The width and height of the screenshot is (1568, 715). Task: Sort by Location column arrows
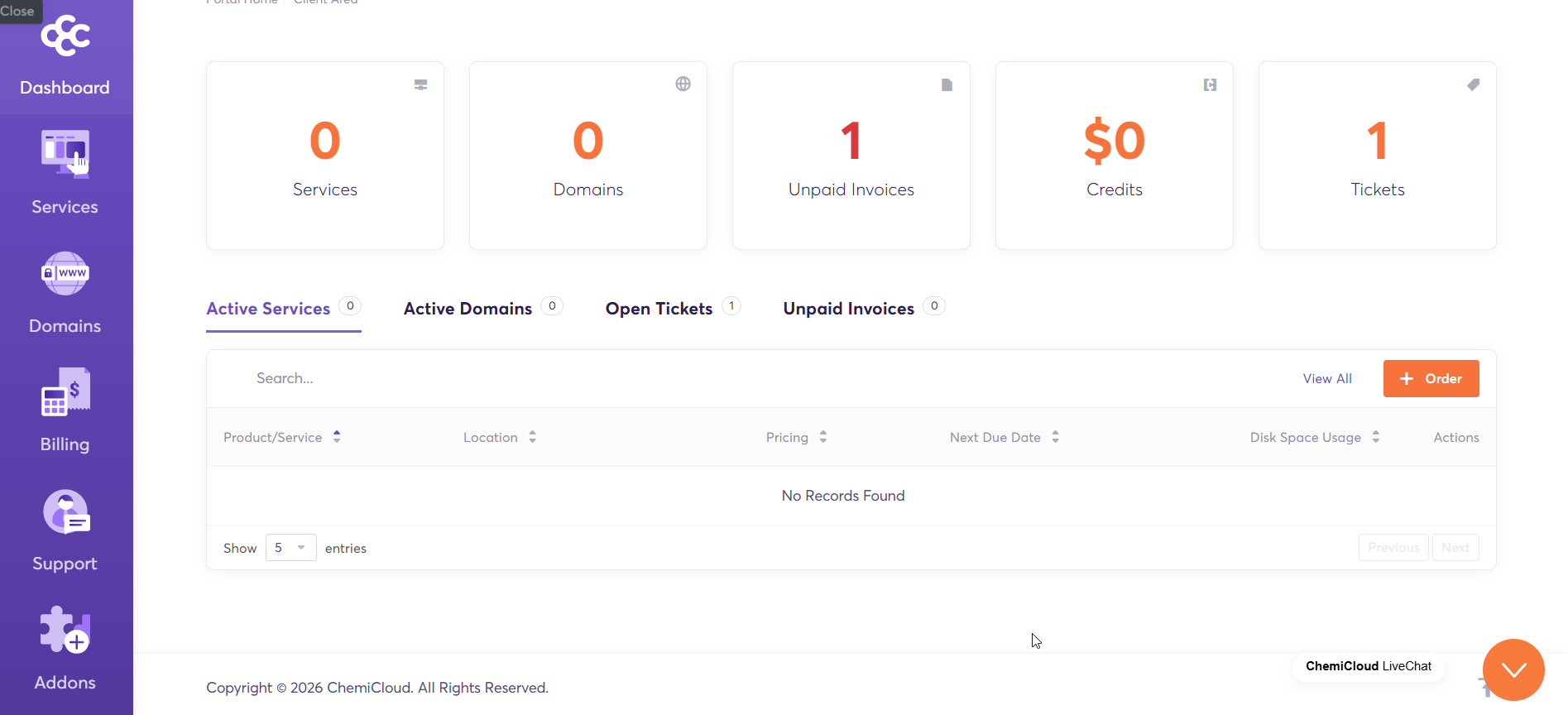click(x=532, y=437)
